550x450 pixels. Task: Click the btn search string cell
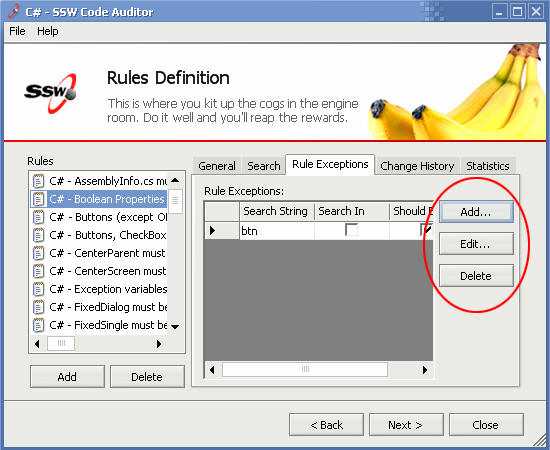pyautogui.click(x=277, y=231)
